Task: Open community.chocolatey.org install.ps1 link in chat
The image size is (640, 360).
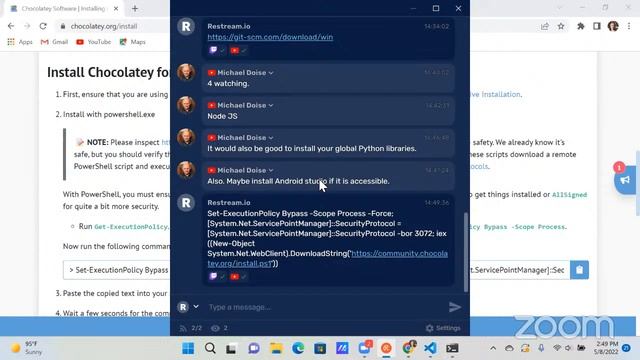Action: coord(327,258)
